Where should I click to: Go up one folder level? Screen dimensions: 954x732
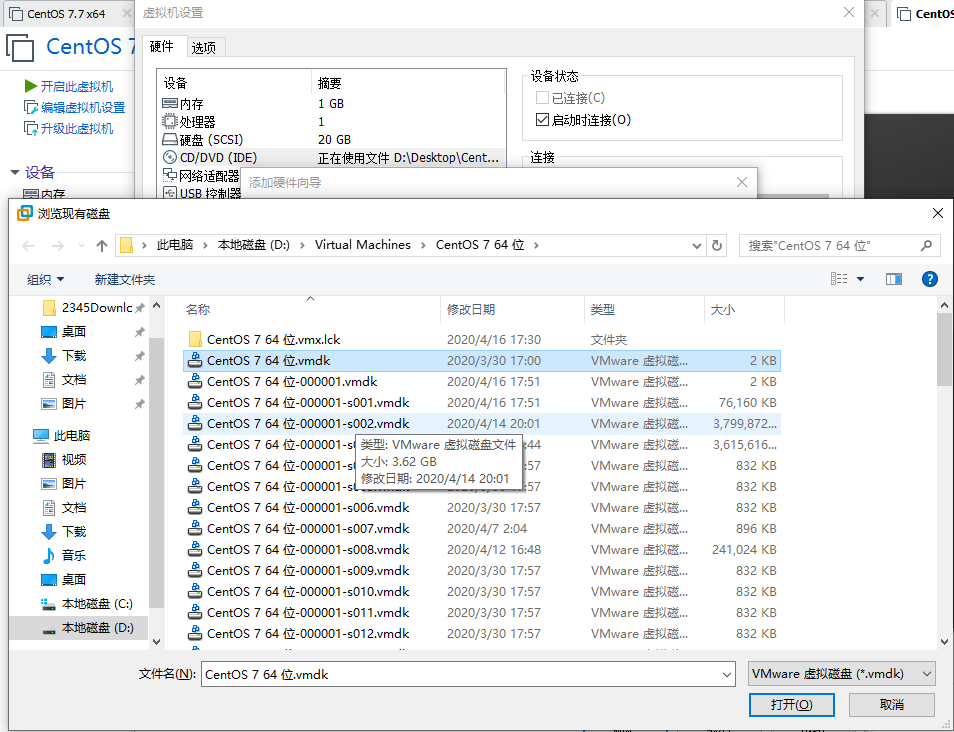point(102,246)
